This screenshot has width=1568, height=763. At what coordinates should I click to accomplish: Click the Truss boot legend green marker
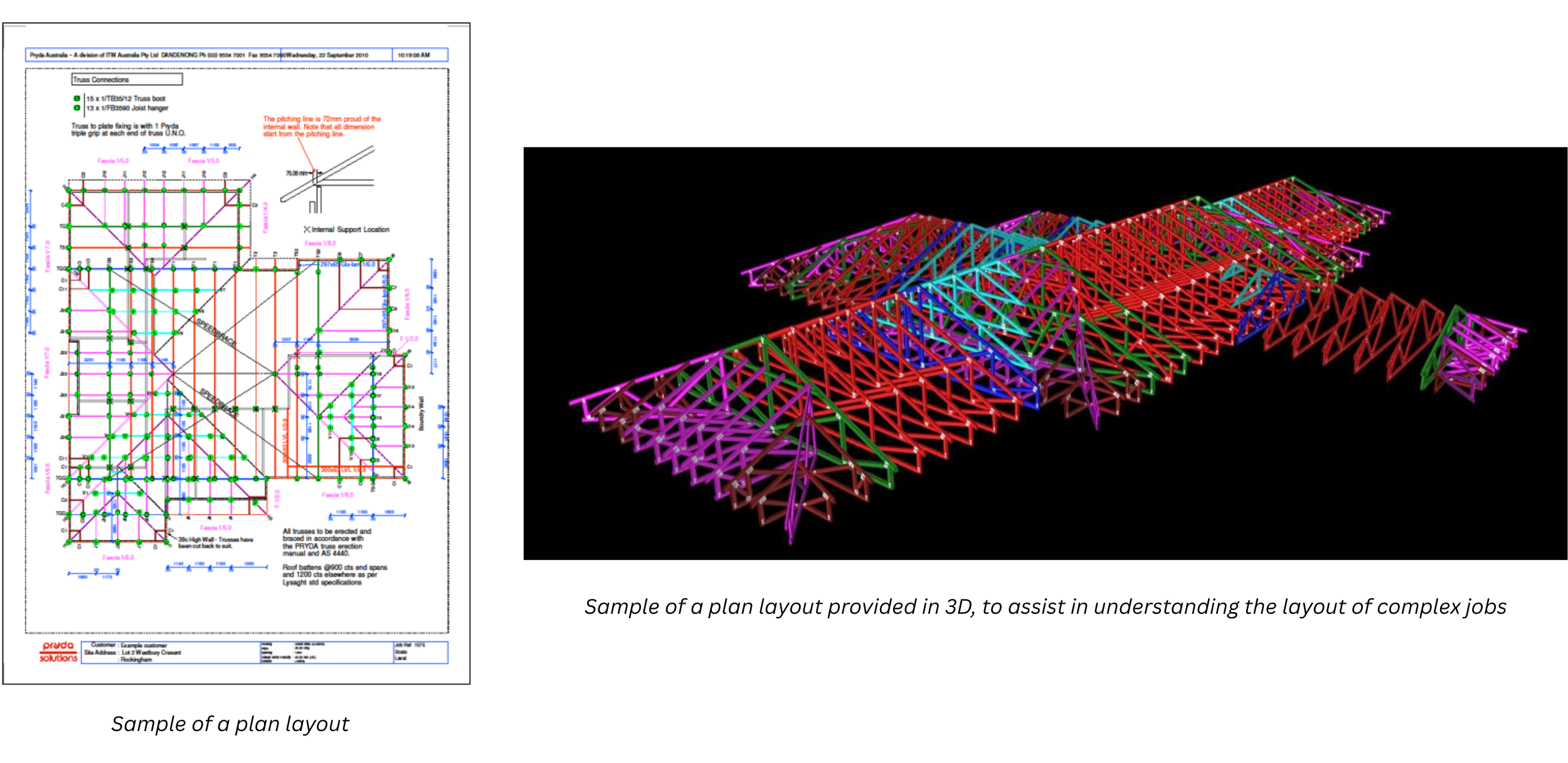[77, 98]
